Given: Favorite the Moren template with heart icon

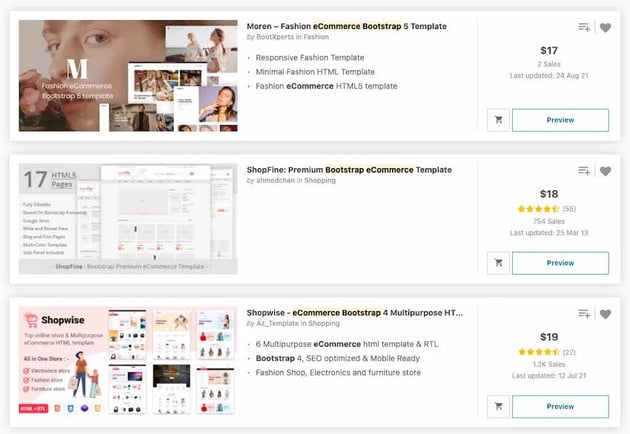Looking at the screenshot, I should tap(605, 28).
